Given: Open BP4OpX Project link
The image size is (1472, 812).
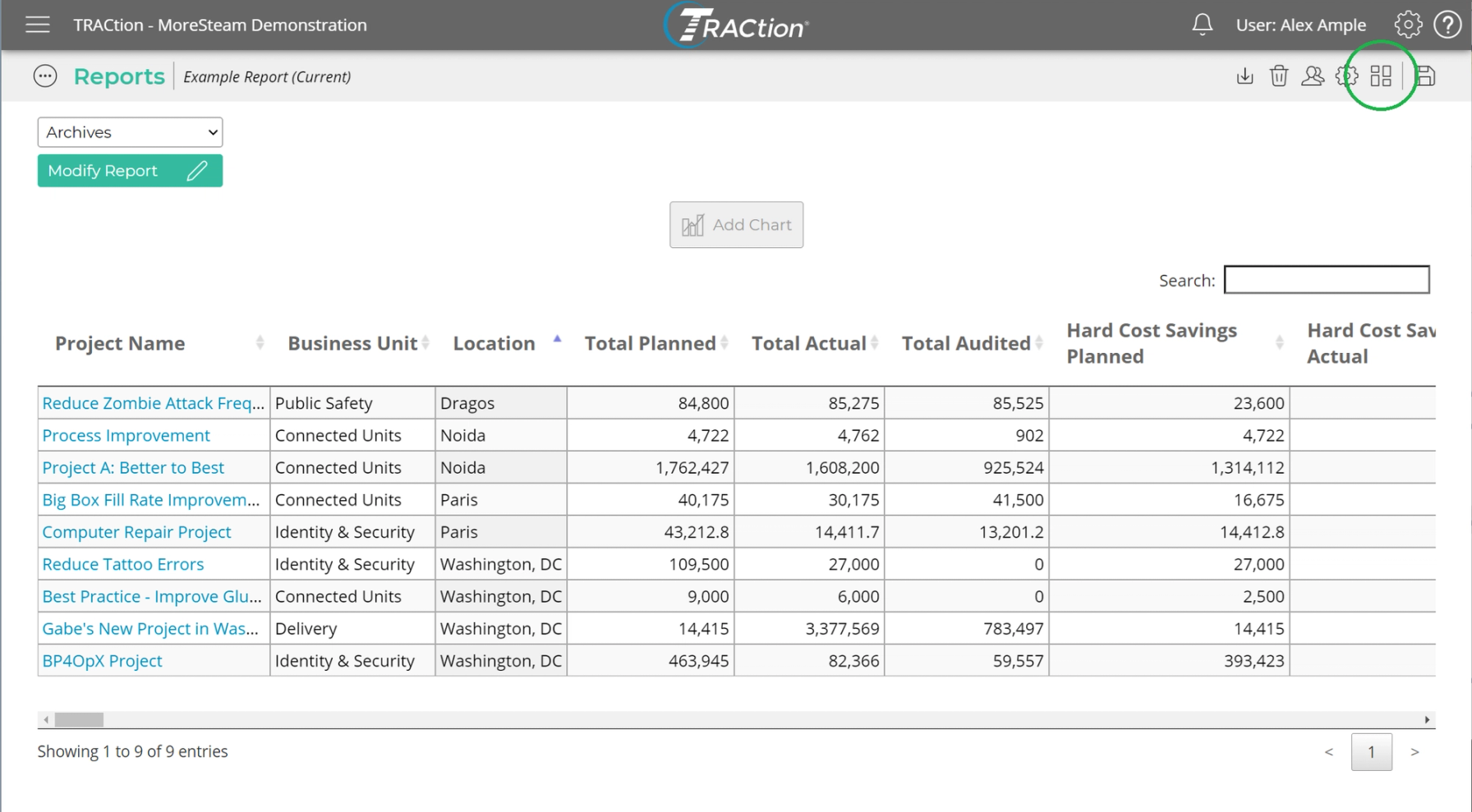Looking at the screenshot, I should (102, 661).
